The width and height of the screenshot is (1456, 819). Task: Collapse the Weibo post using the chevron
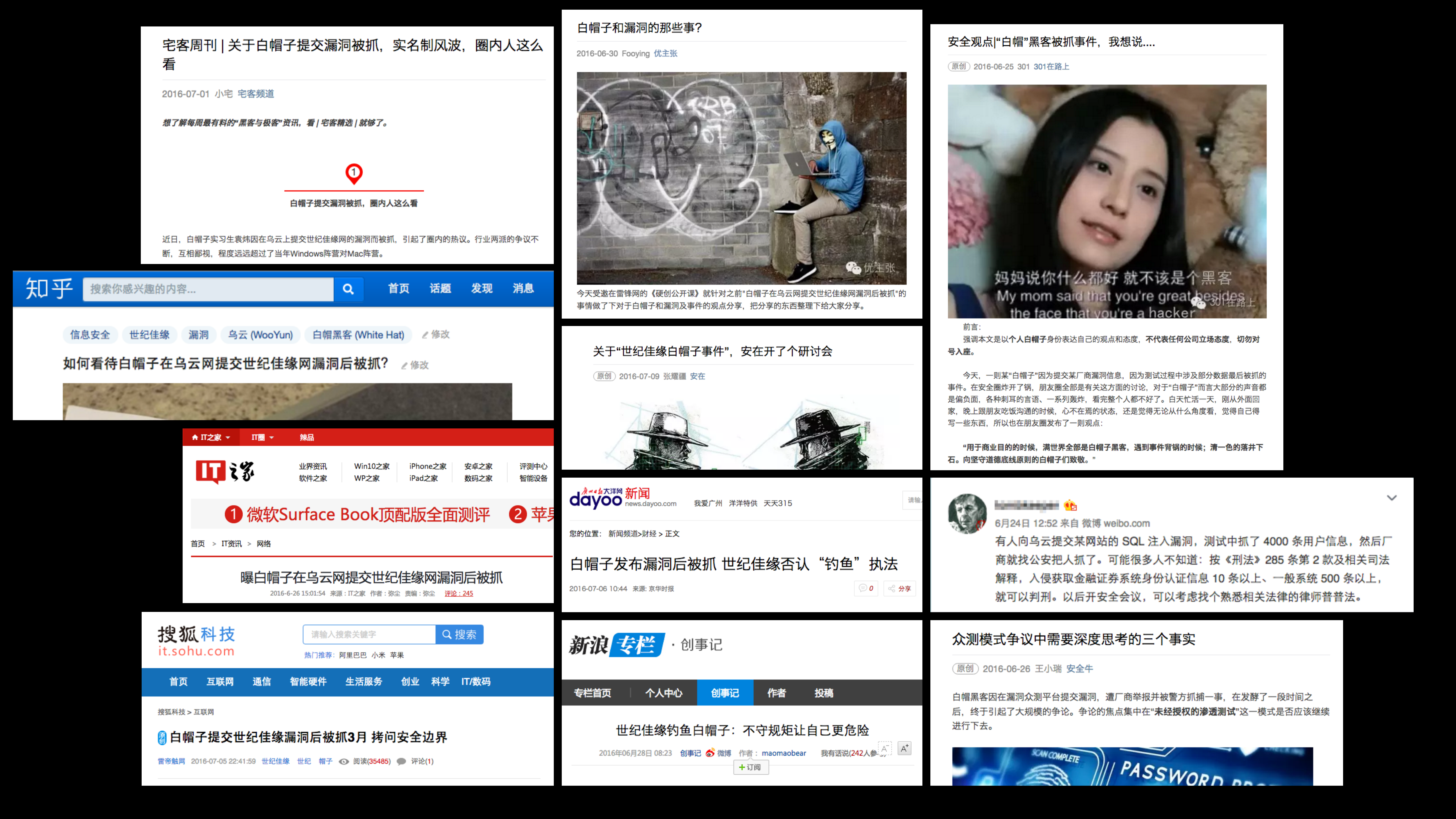click(1392, 497)
